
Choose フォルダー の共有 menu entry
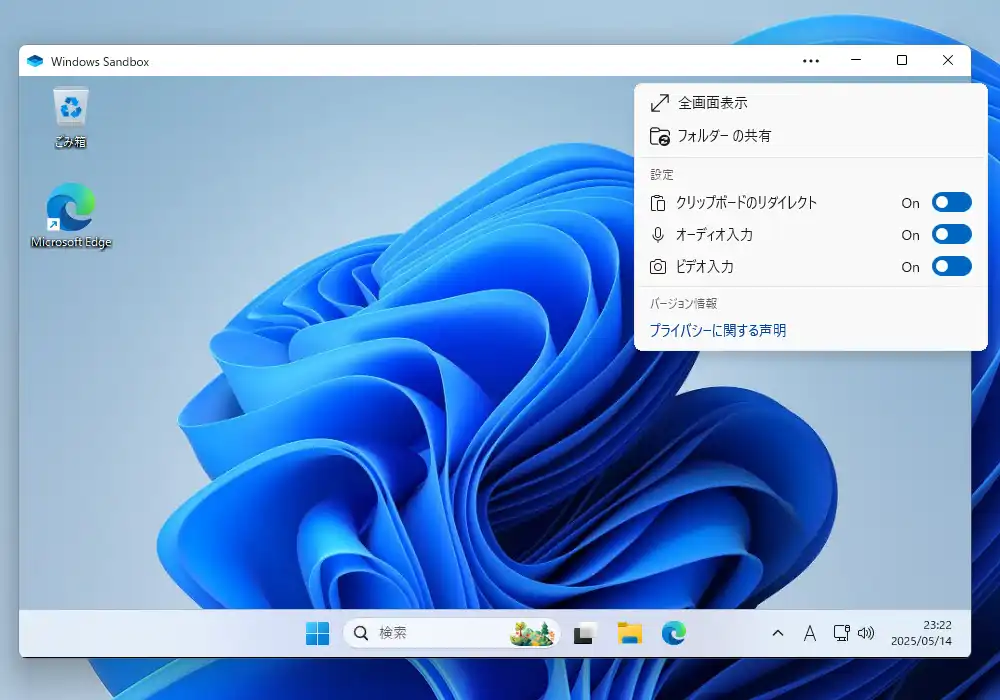coord(811,136)
